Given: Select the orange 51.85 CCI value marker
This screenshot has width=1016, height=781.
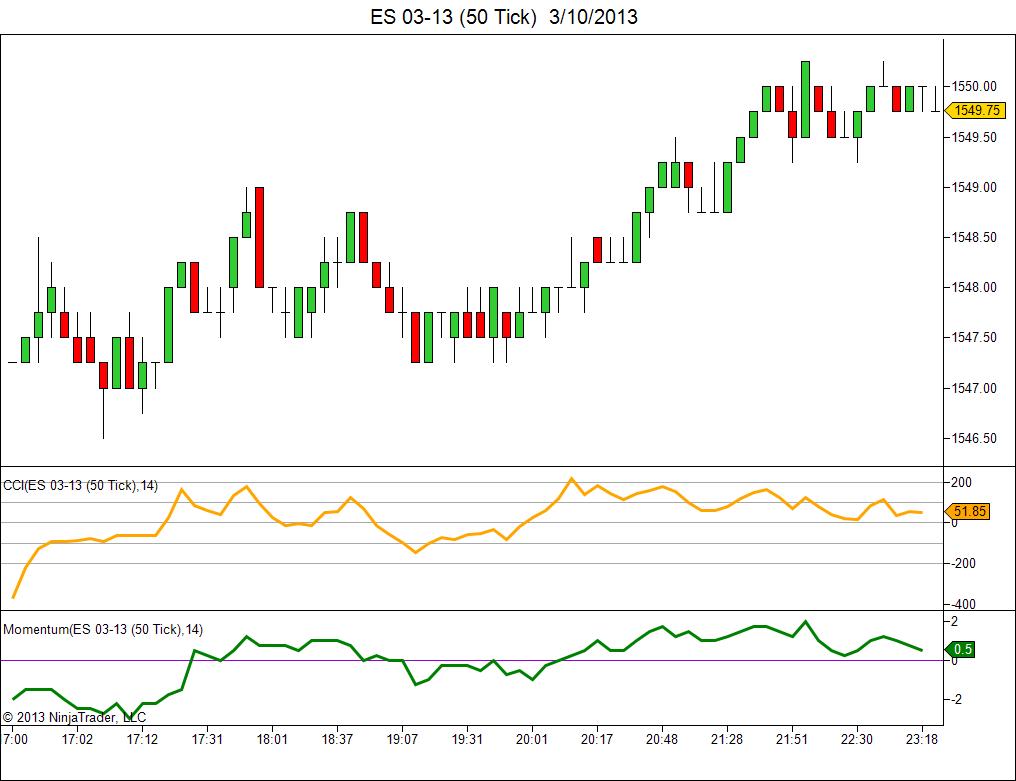Looking at the screenshot, I should pyautogui.click(x=967, y=511).
